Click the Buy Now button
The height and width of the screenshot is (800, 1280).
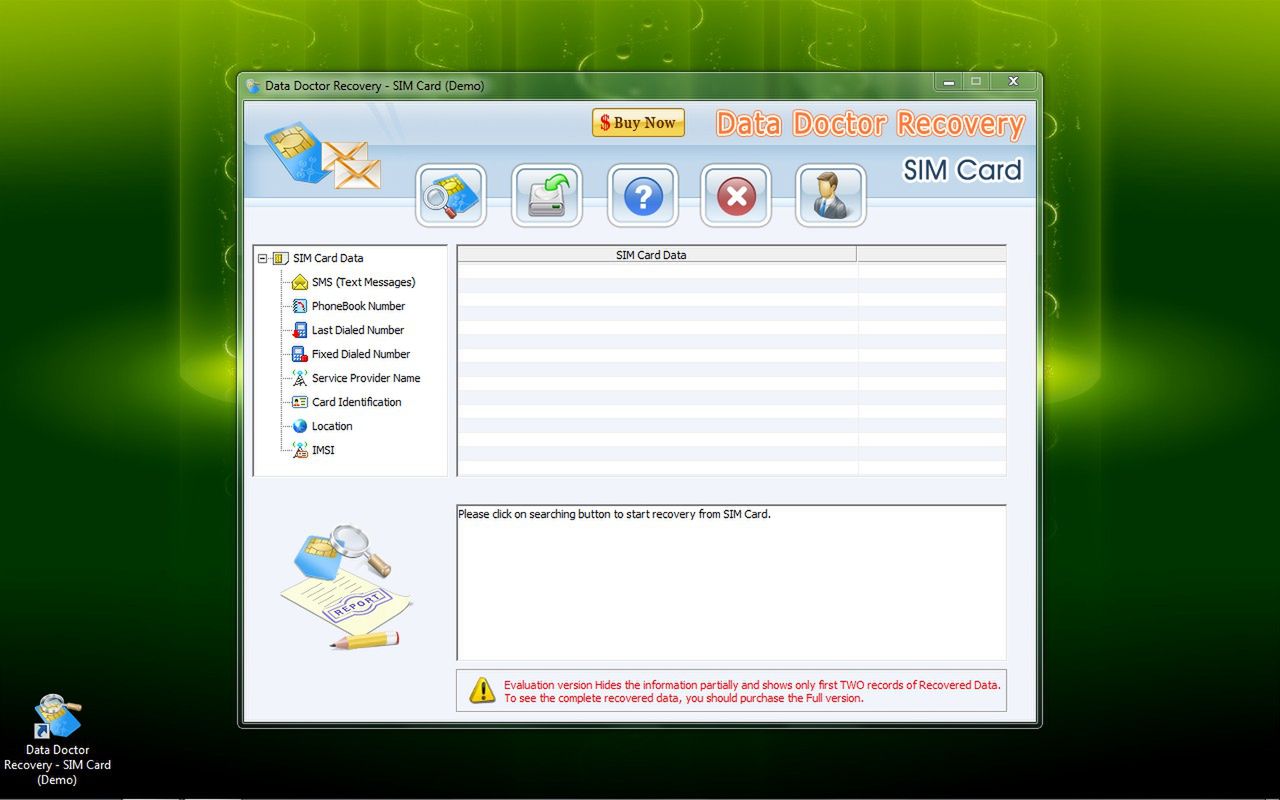click(638, 123)
